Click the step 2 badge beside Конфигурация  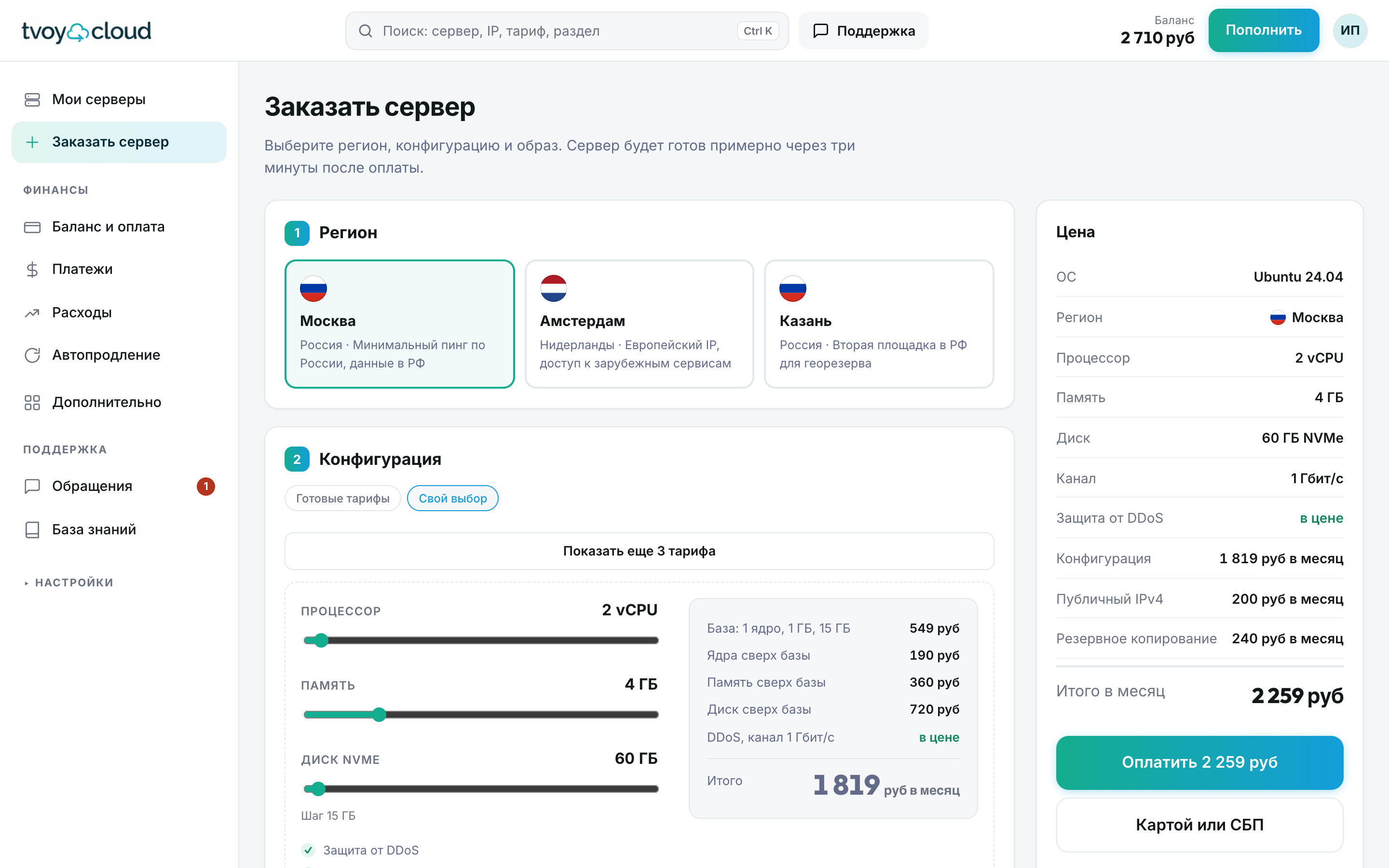click(297, 459)
